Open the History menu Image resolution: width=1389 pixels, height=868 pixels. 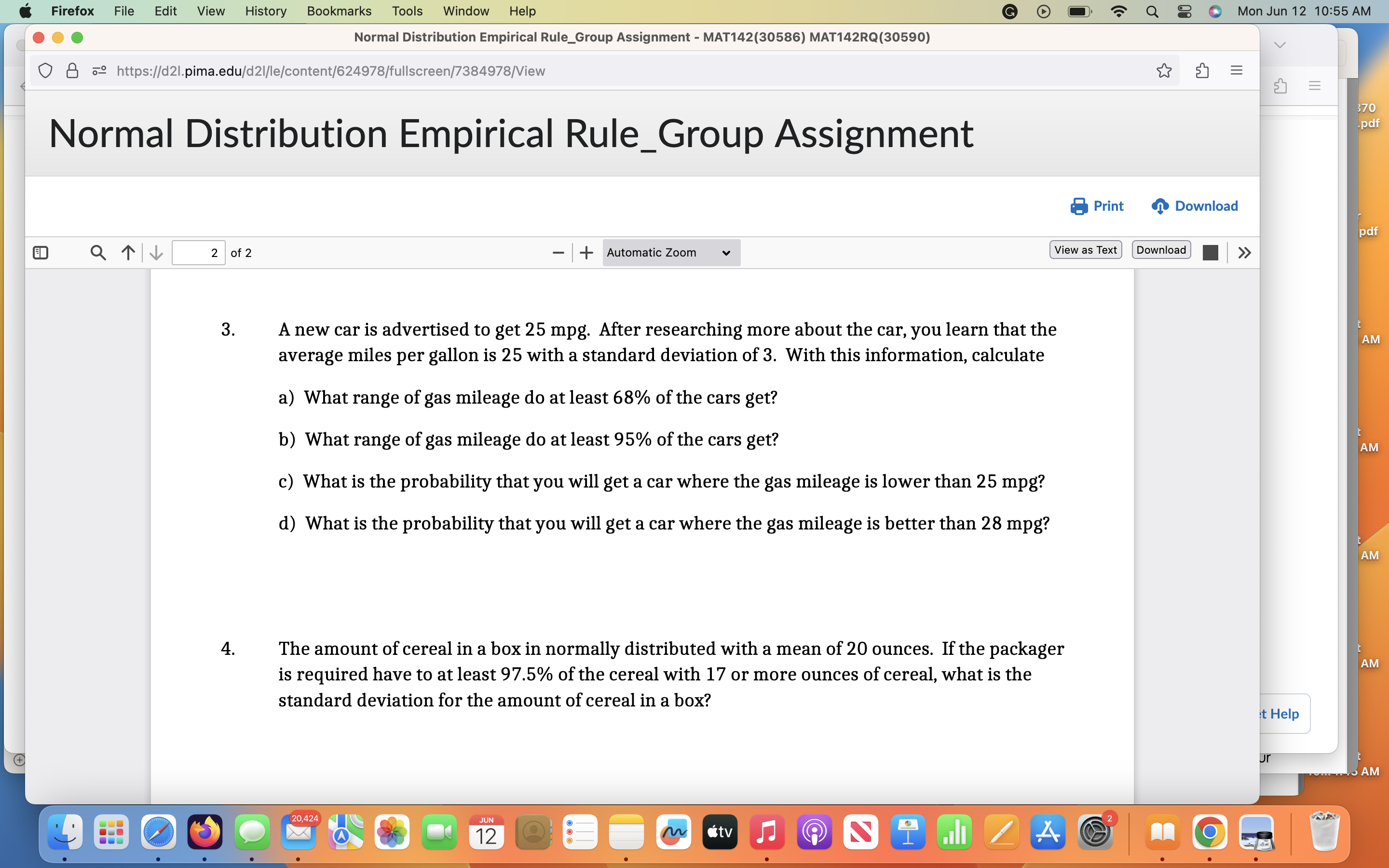(265, 11)
